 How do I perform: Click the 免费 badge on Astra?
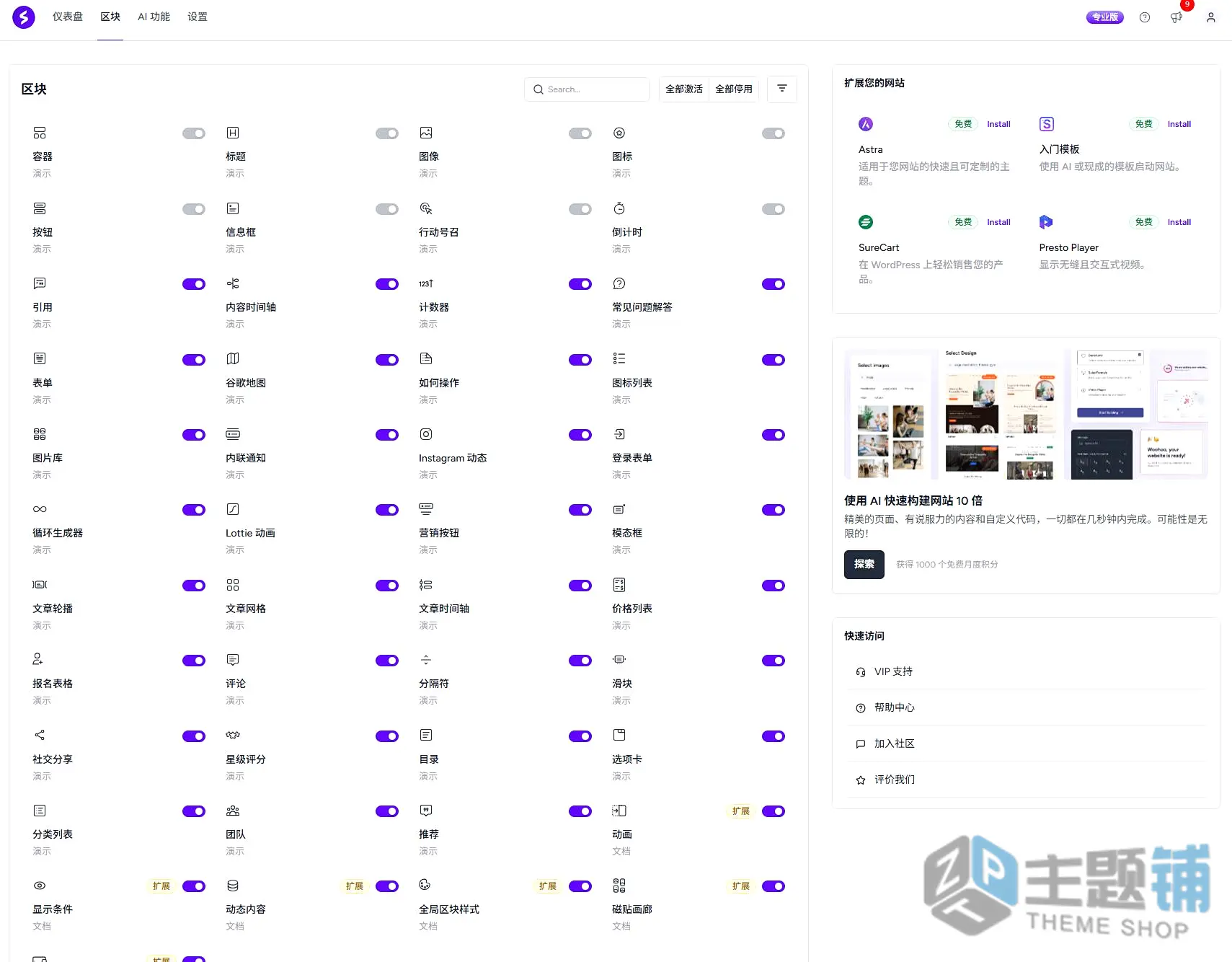tap(963, 124)
